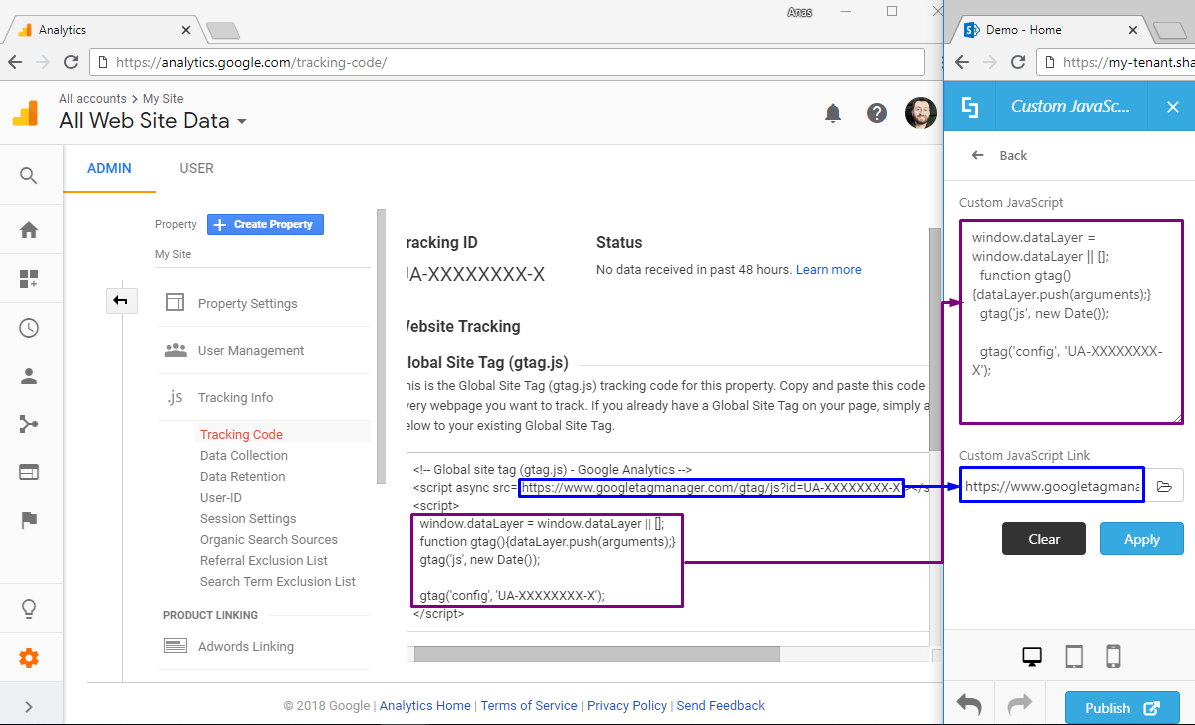Click Clear button
This screenshot has width=1195, height=725.
[x=1043, y=539]
